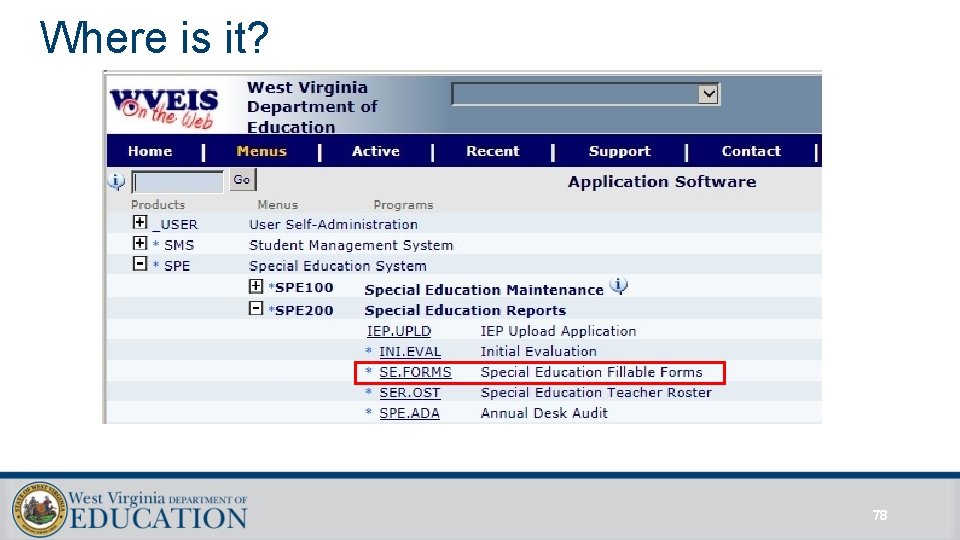Open the IEP.UPLD program link
The image size is (960, 540).
(x=399, y=331)
